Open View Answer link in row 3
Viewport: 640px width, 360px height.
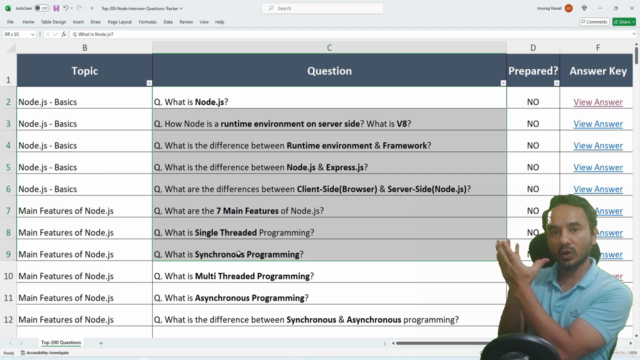click(598, 124)
